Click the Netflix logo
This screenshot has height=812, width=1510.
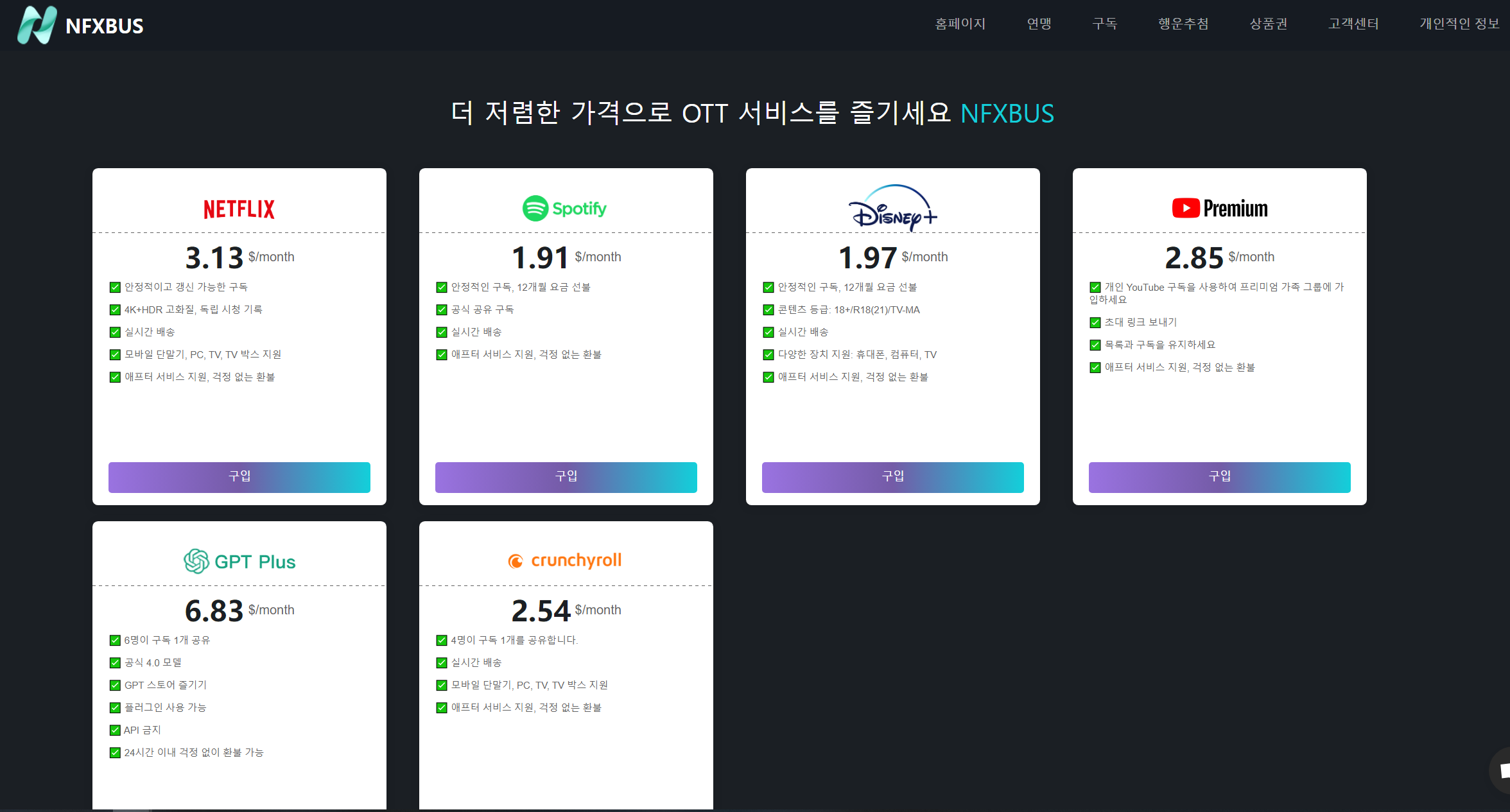239,209
